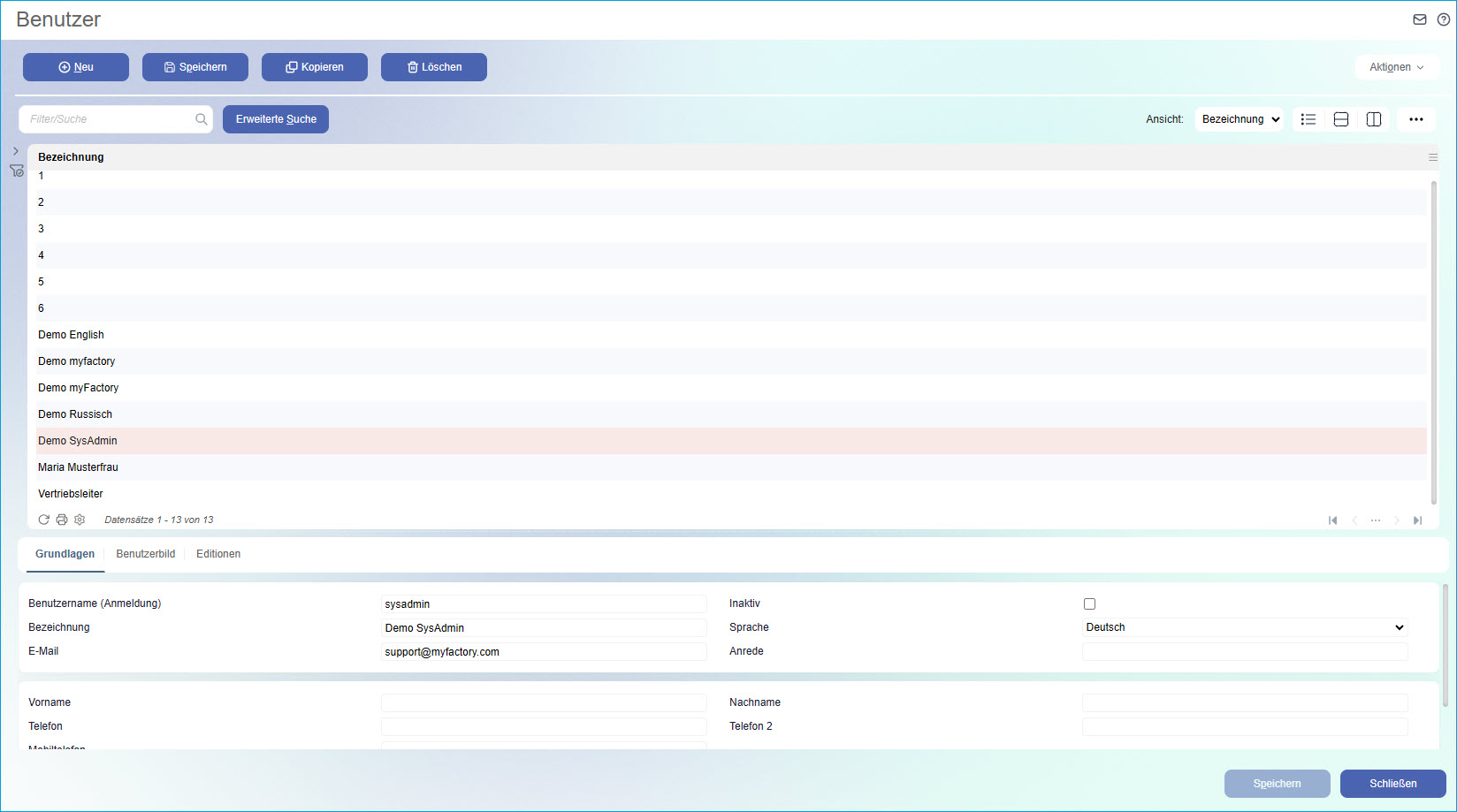Image resolution: width=1457 pixels, height=812 pixels.
Task: Go to next page of records
Action: (1397, 520)
